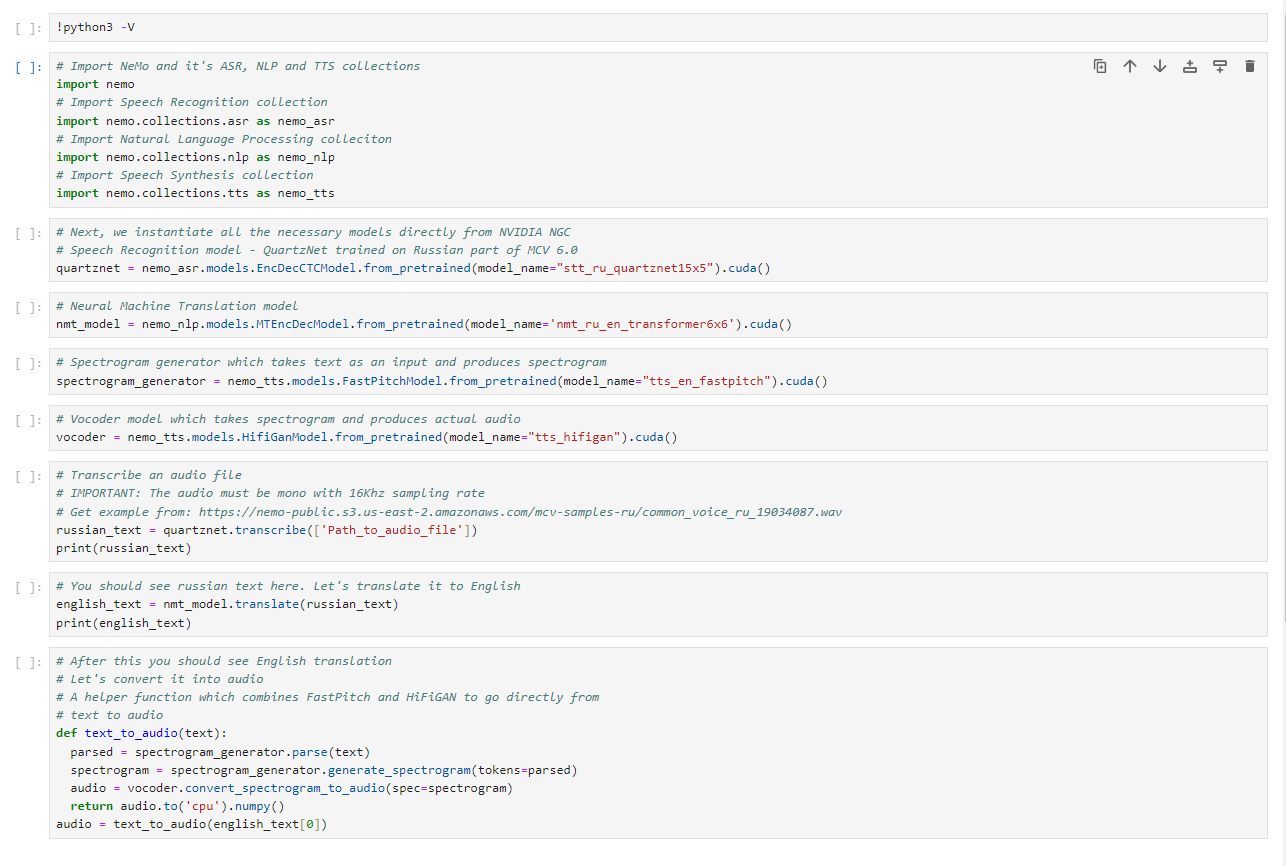Image resolution: width=1286 pixels, height=866 pixels.
Task: Click 'import nemo.collections.asr as nemo_asr' line
Action: pyautogui.click(x=195, y=121)
